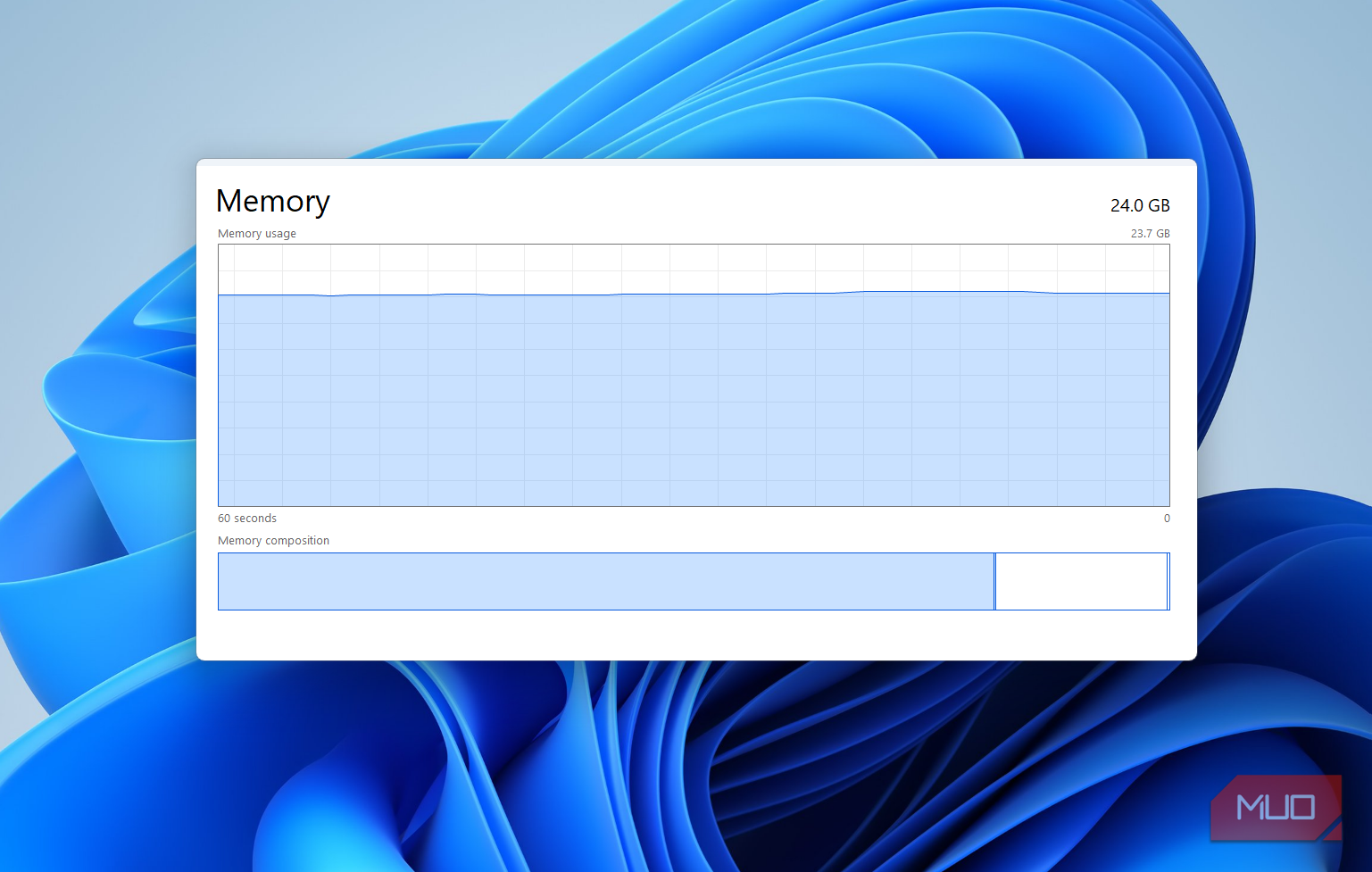Click the memory usage graph
1372x872 pixels.
click(x=694, y=375)
